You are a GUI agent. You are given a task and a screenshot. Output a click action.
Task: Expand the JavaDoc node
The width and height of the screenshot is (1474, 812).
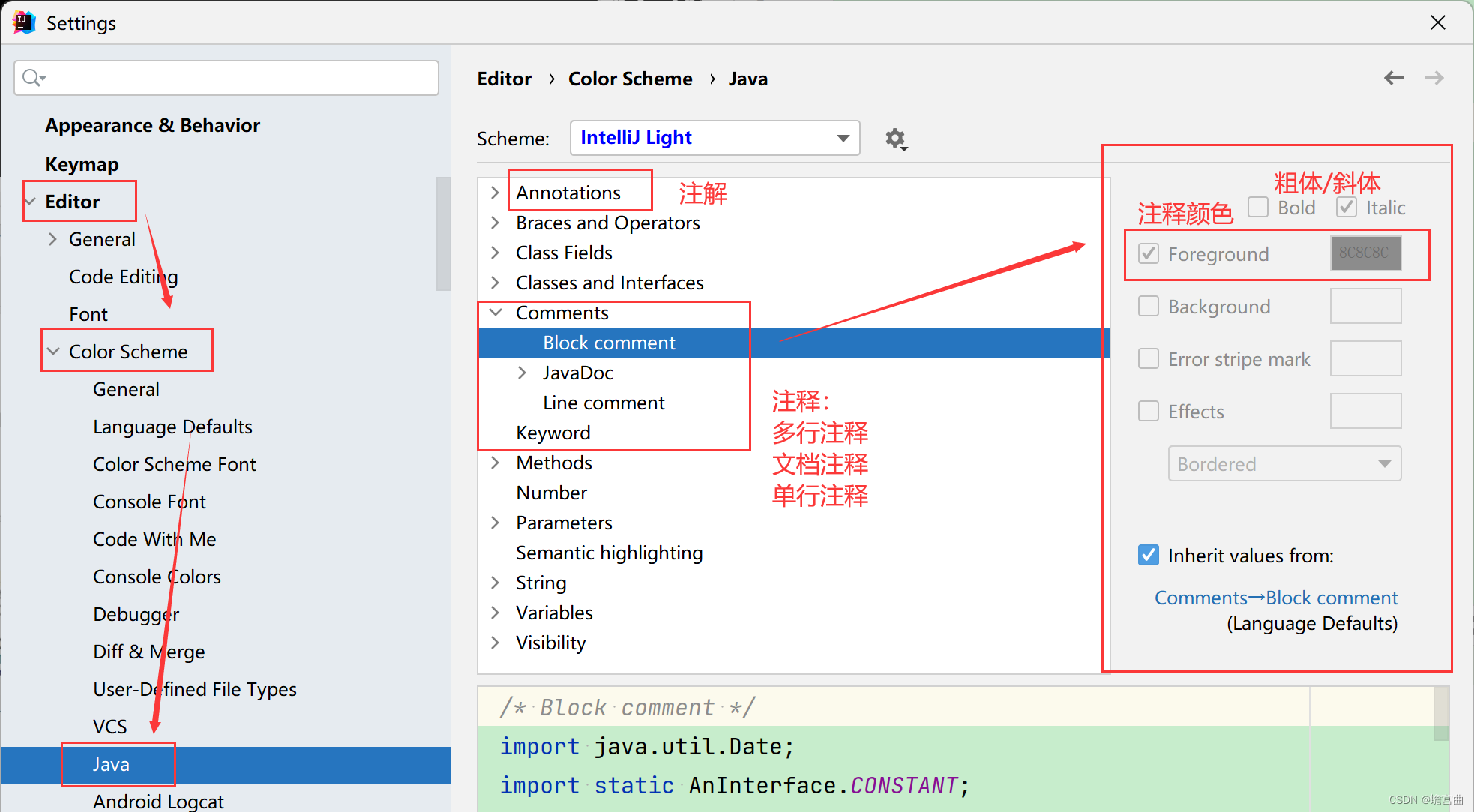[522, 373]
